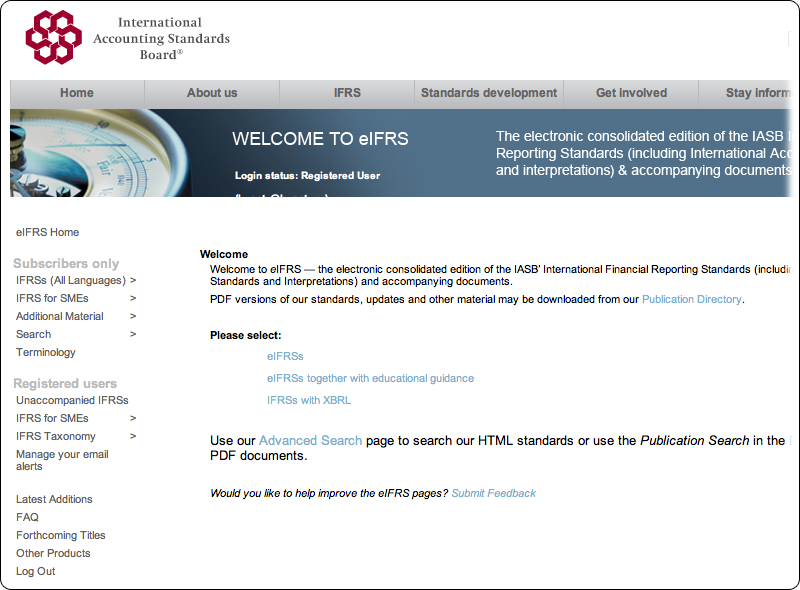Open Additional Material sidebar item
Screen dimensions: 800x590
(x=60, y=316)
